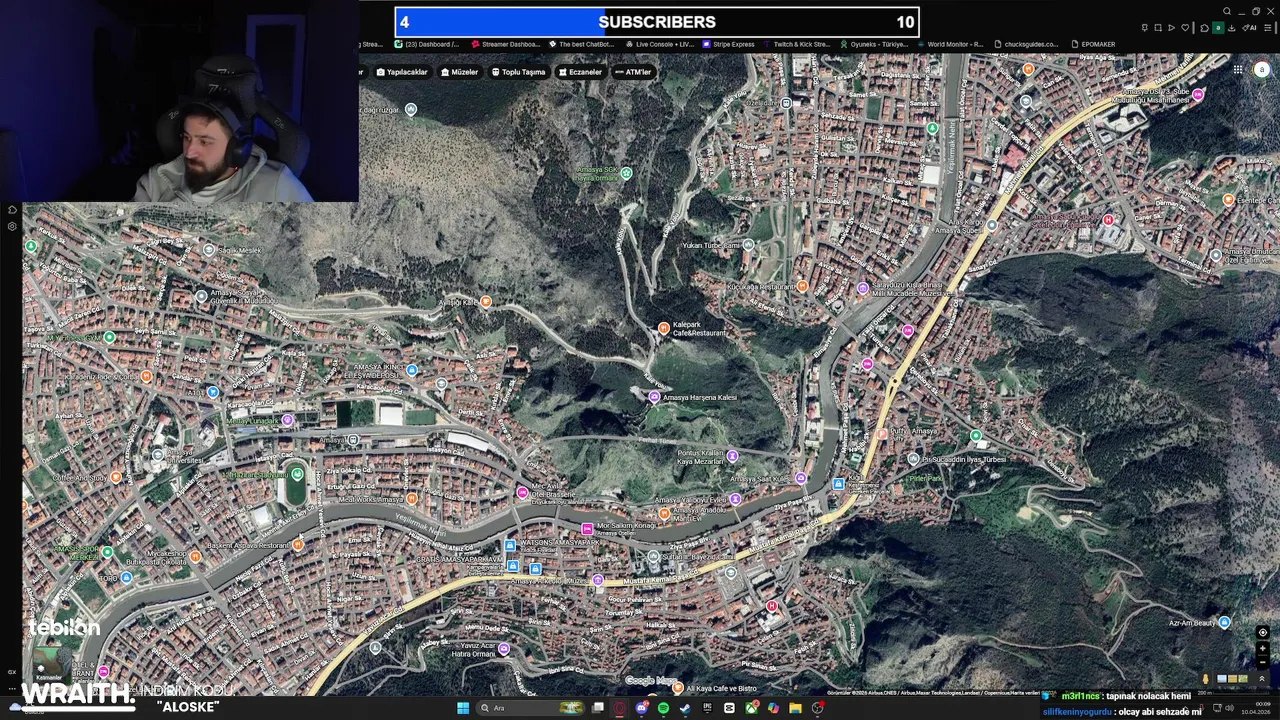This screenshot has height=720, width=1280.
Task: Open the Amasya SGK Hatıra Ormanı marker
Action: [627, 173]
